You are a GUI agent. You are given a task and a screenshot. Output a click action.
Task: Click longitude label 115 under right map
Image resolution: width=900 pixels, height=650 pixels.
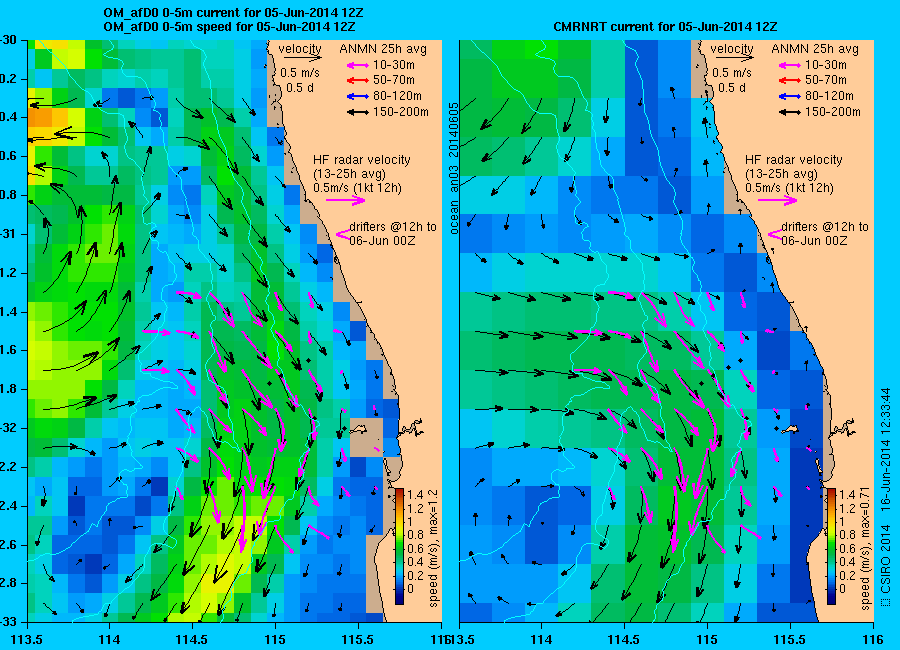(x=707, y=639)
